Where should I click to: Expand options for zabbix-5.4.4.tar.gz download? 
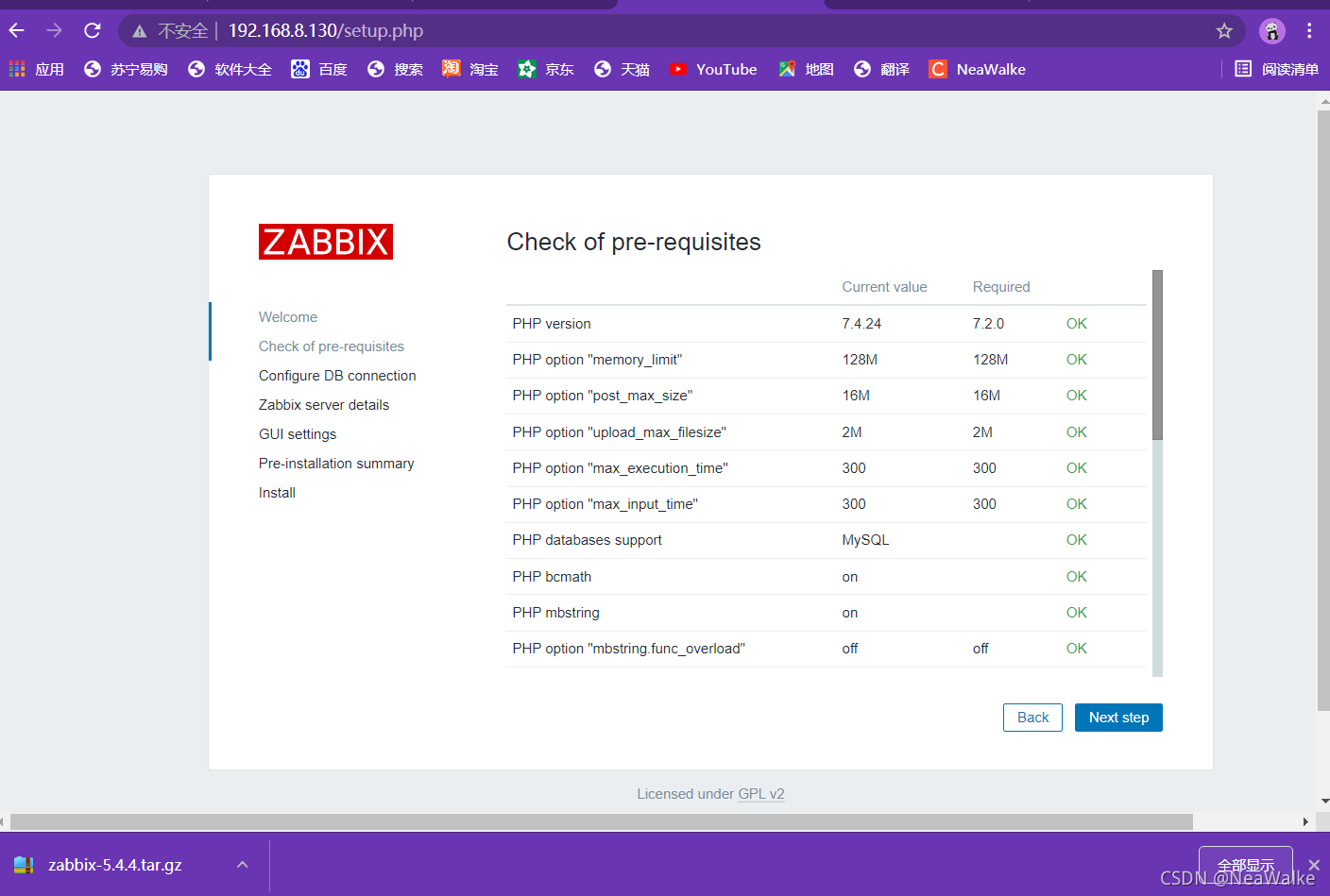(243, 865)
